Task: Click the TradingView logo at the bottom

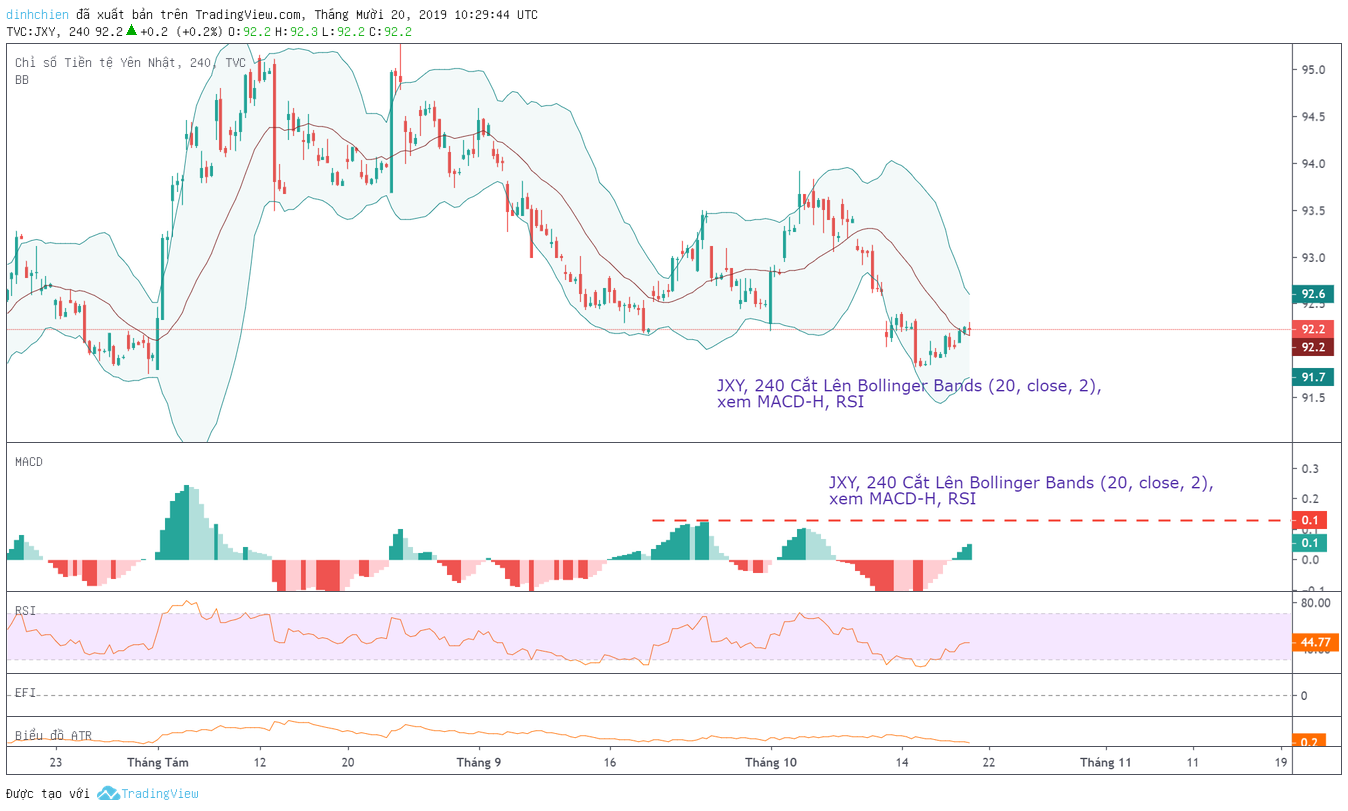Action: coord(147,793)
